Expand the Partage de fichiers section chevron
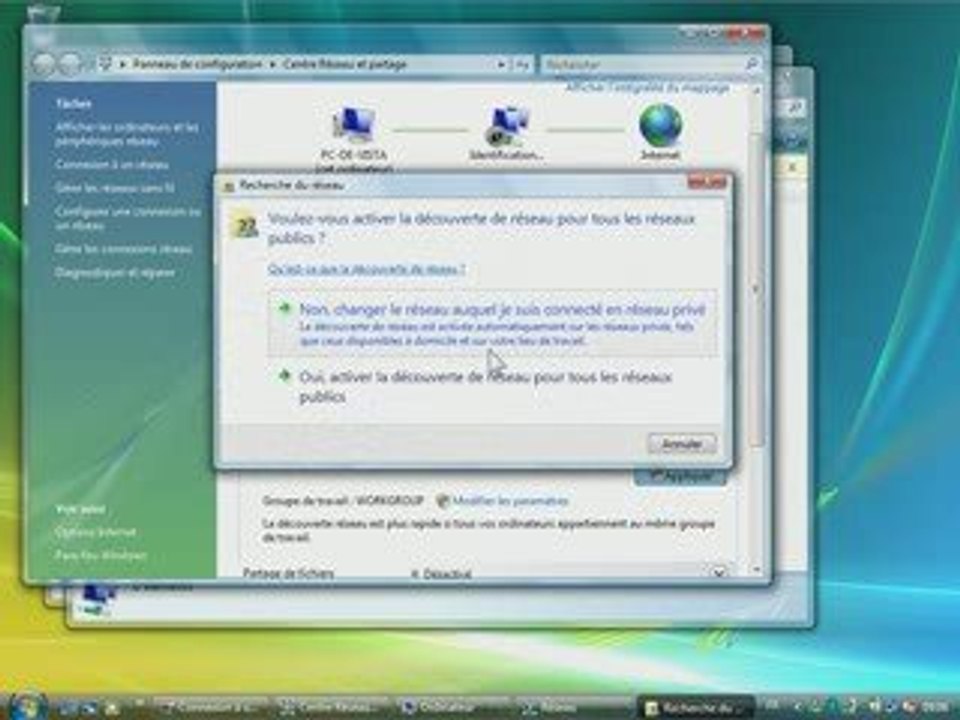Image resolution: width=960 pixels, height=720 pixels. coord(719,572)
